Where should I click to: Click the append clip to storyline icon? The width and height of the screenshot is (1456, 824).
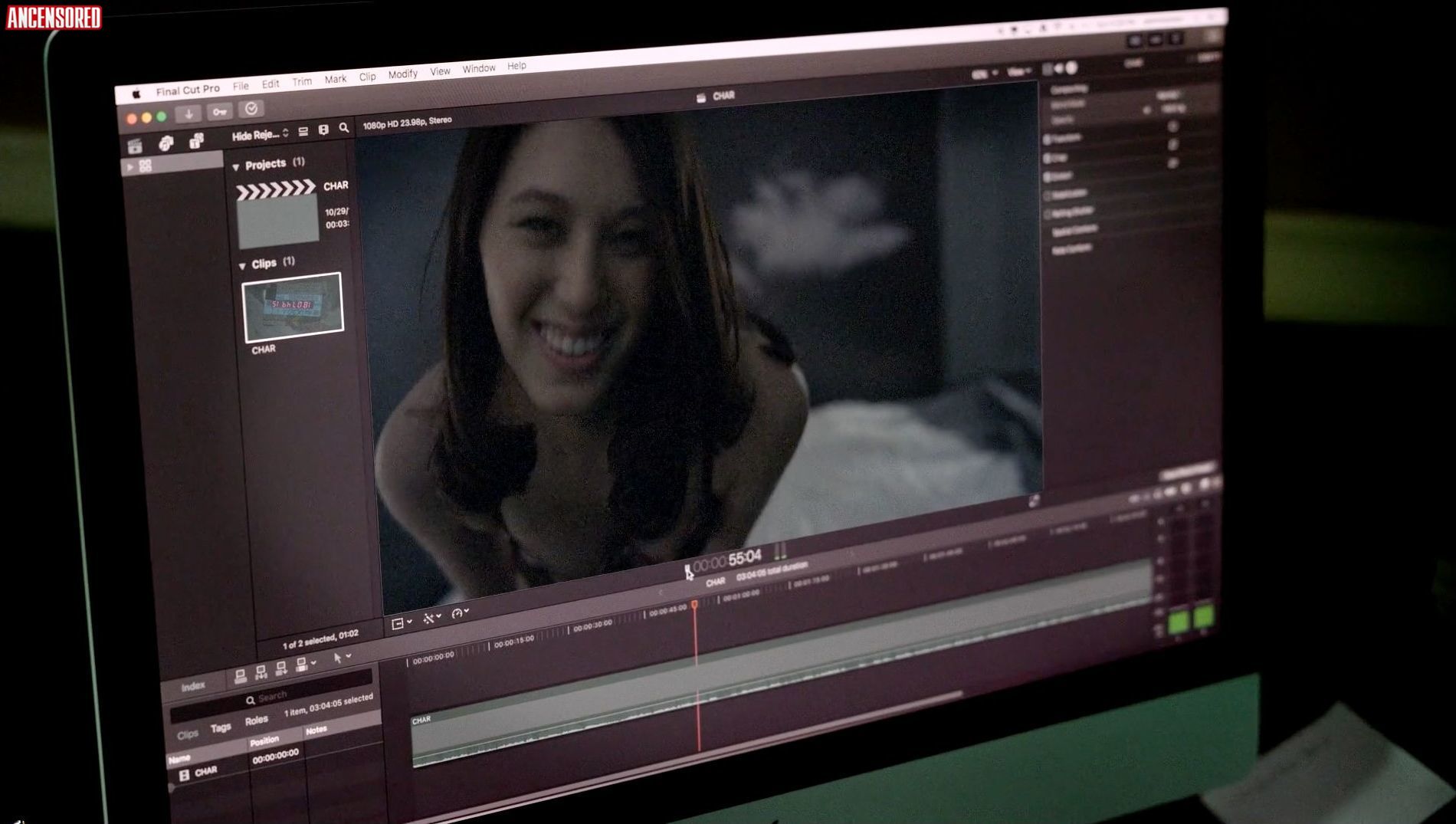[281, 667]
